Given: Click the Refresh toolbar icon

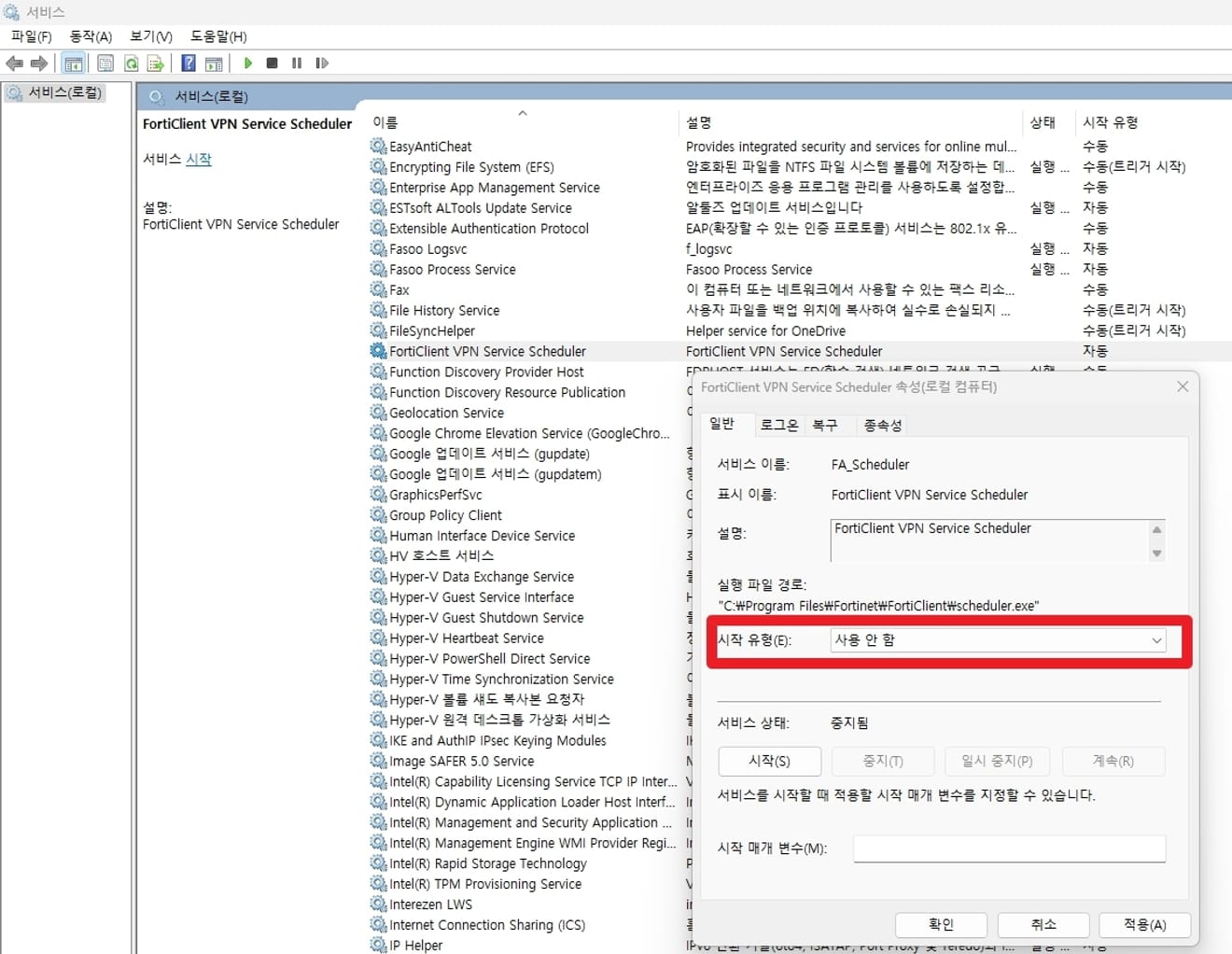Looking at the screenshot, I should click(131, 63).
